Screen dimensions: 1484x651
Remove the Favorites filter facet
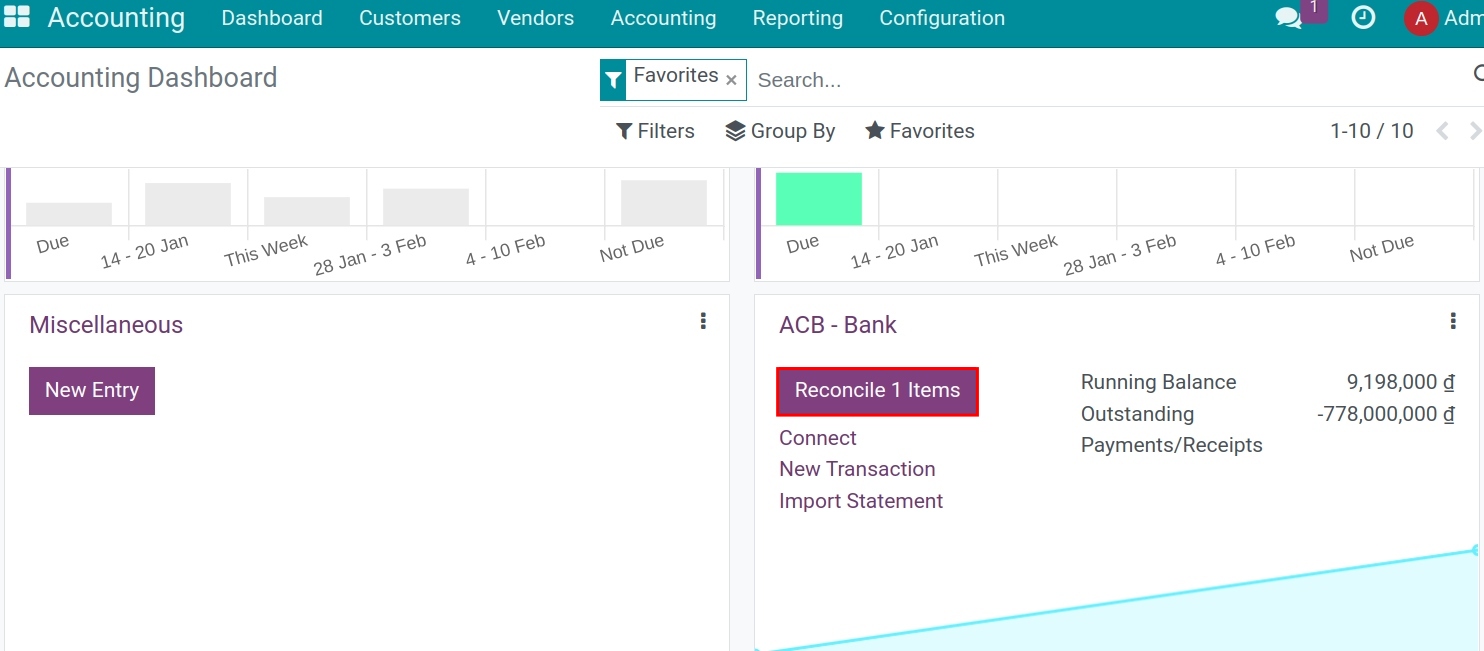point(731,80)
